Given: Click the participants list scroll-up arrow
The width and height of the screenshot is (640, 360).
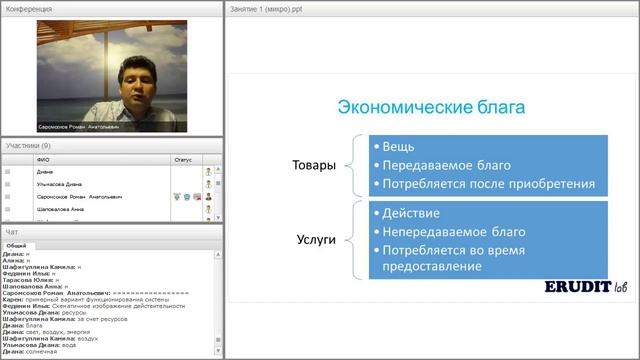Looking at the screenshot, I should point(218,169).
